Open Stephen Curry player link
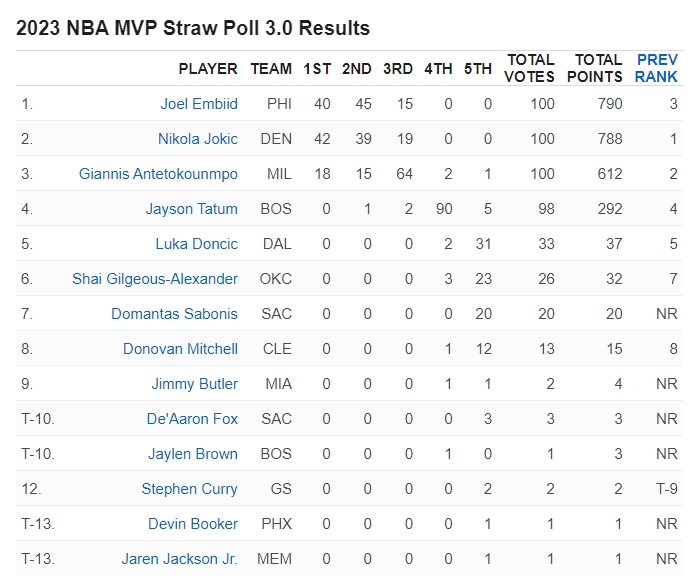The height and width of the screenshot is (587, 698). coord(190,489)
